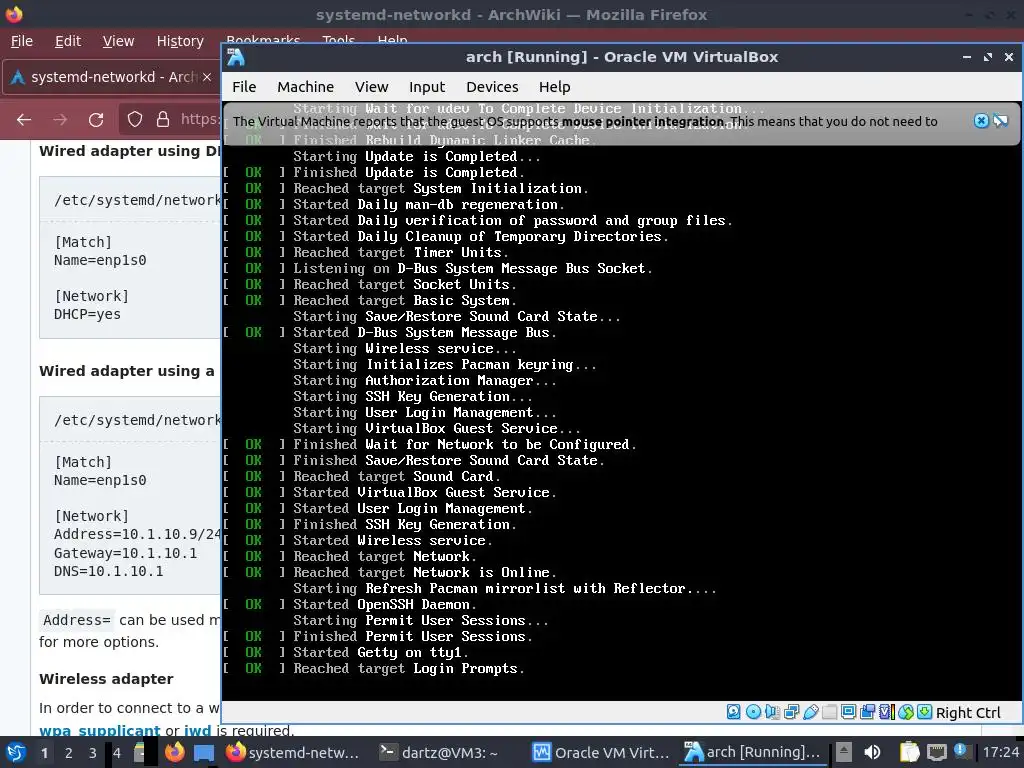This screenshot has height=768, width=1024.
Task: Follow the iwd link
Action: [x=197, y=730]
